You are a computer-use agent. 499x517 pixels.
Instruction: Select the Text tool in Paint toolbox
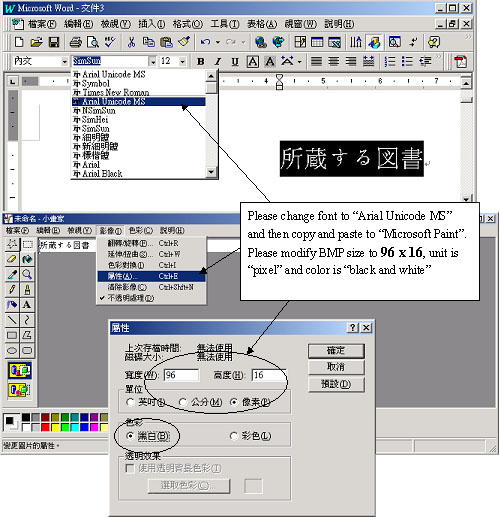(27, 305)
